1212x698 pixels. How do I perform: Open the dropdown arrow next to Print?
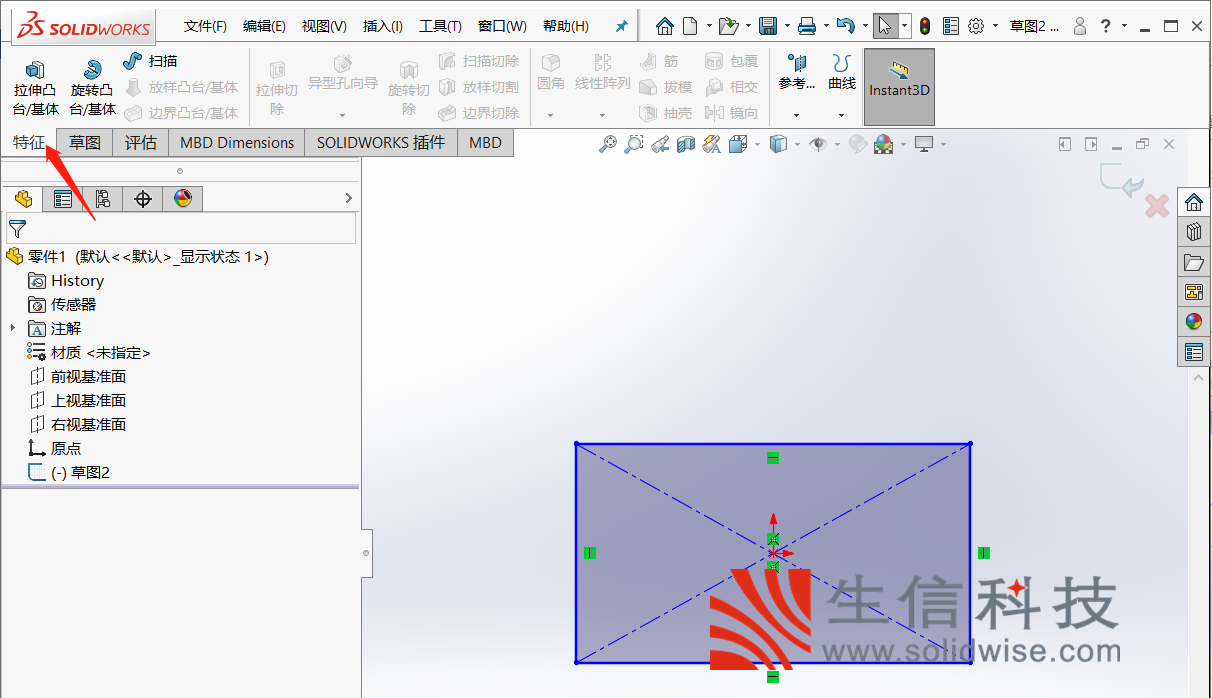[826, 26]
